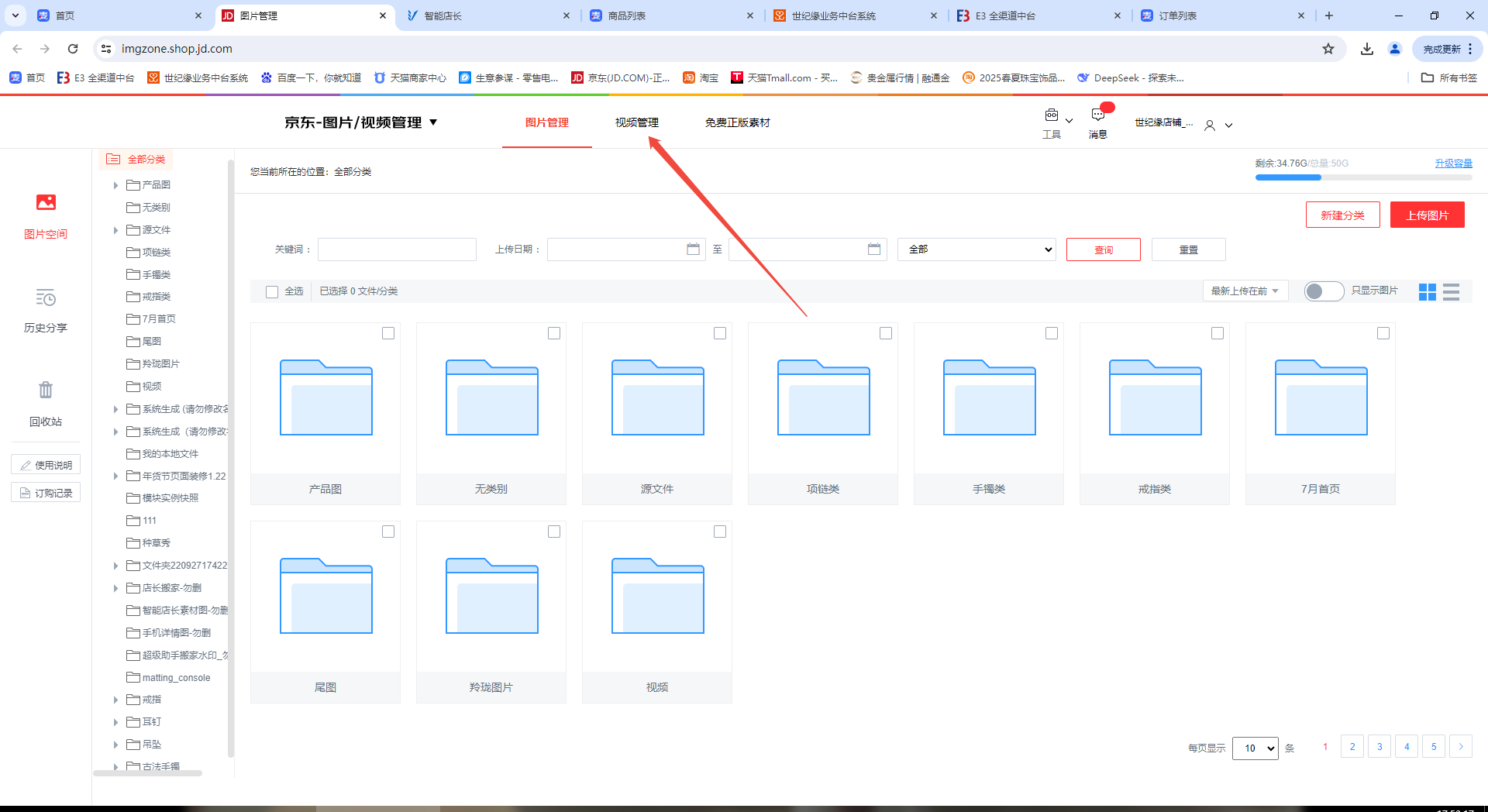The height and width of the screenshot is (812, 1488).
Task: Open the start date calendar picker
Action: [x=693, y=249]
